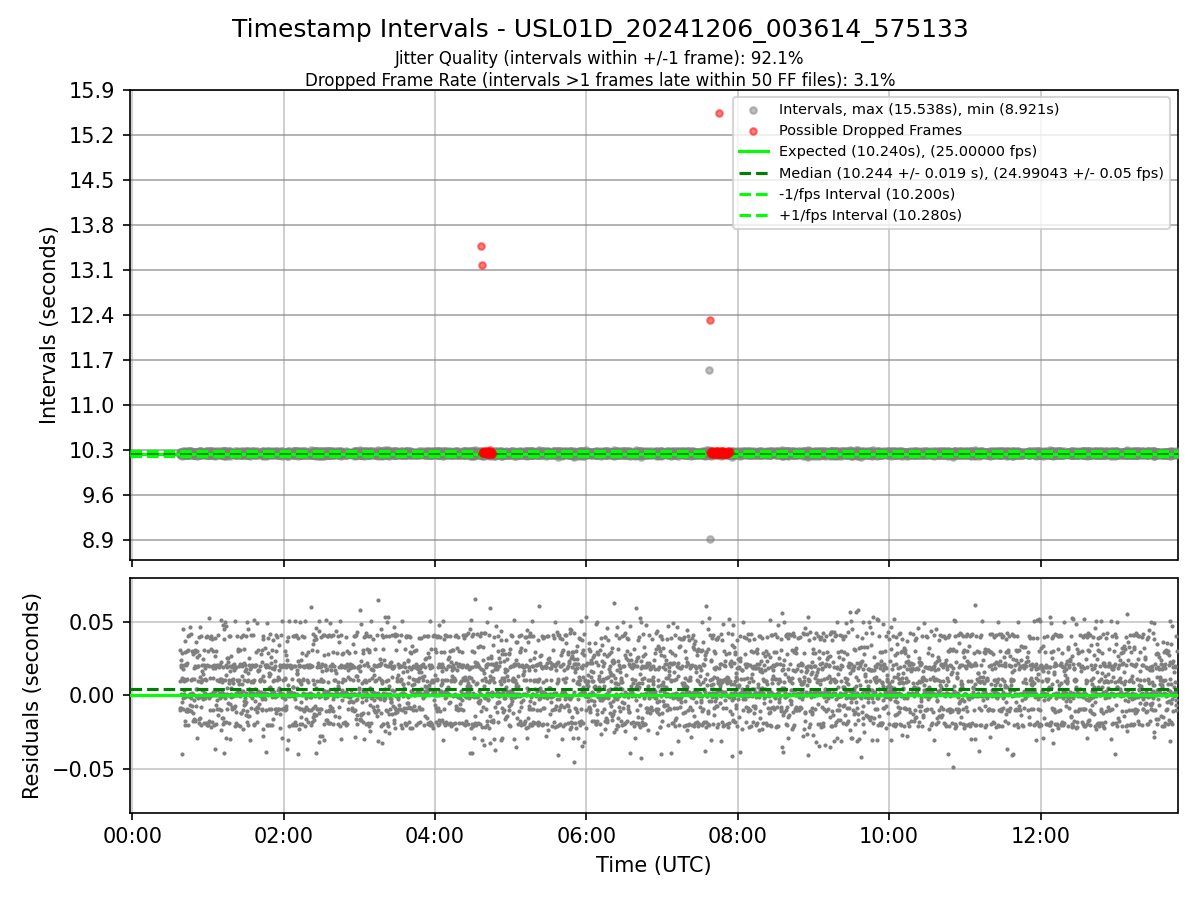The width and height of the screenshot is (1200, 900).
Task: Click the x-axis tick label 04:00
Action: pyautogui.click(x=435, y=836)
